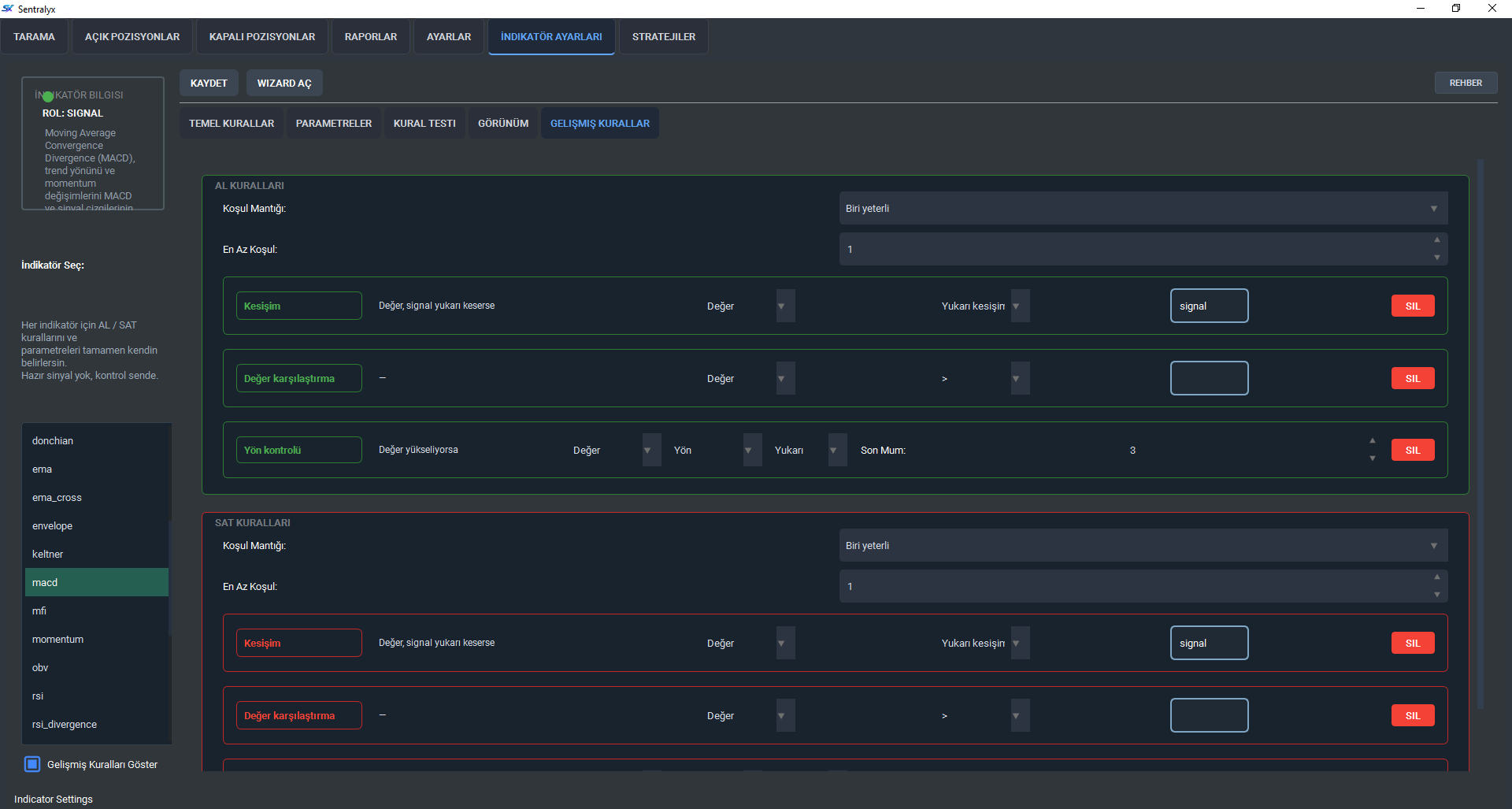
Task: Open AL Koşul Mantığı dropdown
Action: tap(1142, 209)
